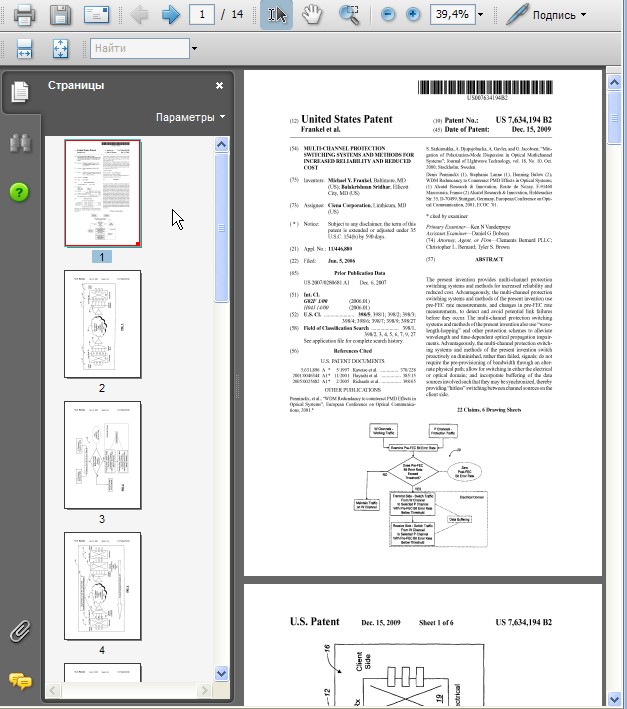Select the Hand pan tool

coord(313,15)
